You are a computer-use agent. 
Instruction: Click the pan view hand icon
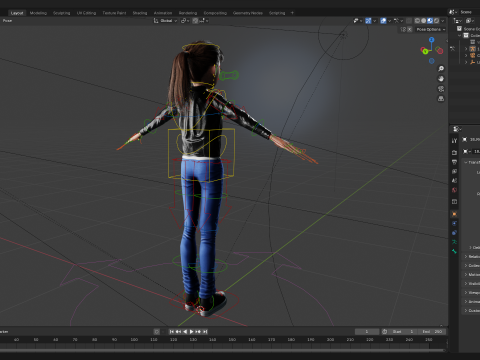[441, 79]
